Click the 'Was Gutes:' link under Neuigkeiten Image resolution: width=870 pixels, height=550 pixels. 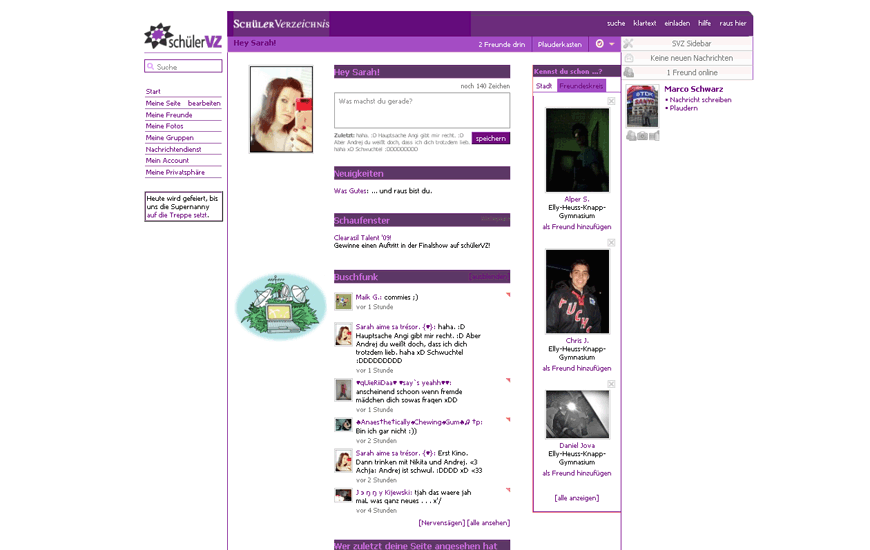click(351, 190)
